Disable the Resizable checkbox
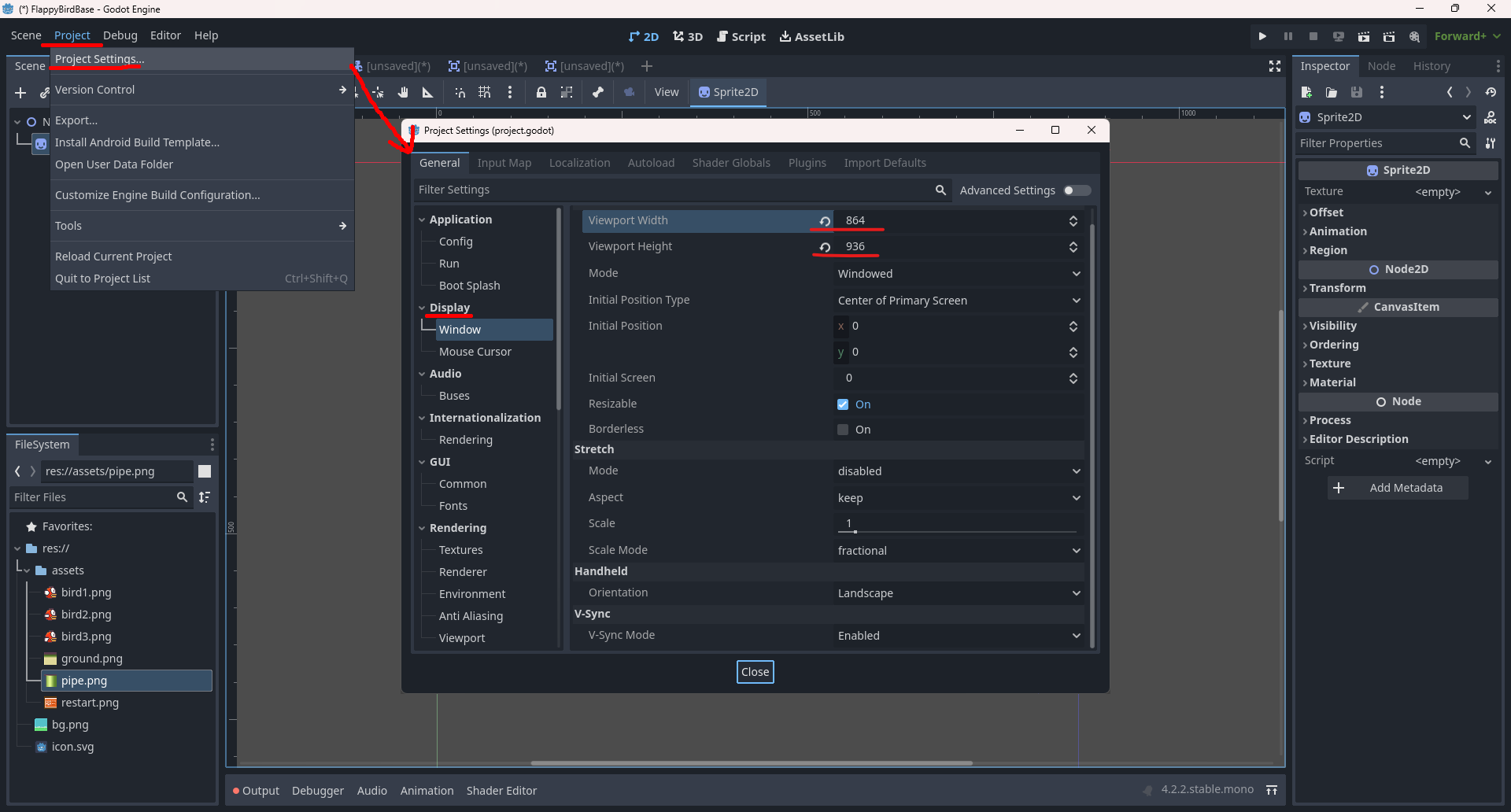Screen dimensions: 1511x812 click(x=841, y=404)
